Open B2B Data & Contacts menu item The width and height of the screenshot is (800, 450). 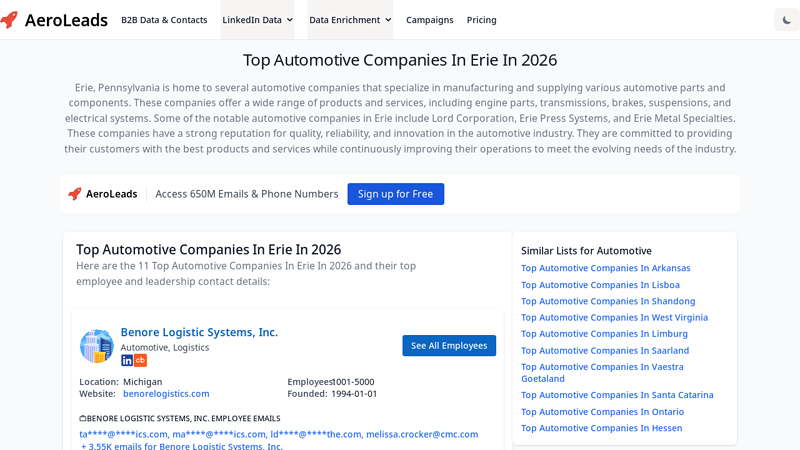pos(164,20)
